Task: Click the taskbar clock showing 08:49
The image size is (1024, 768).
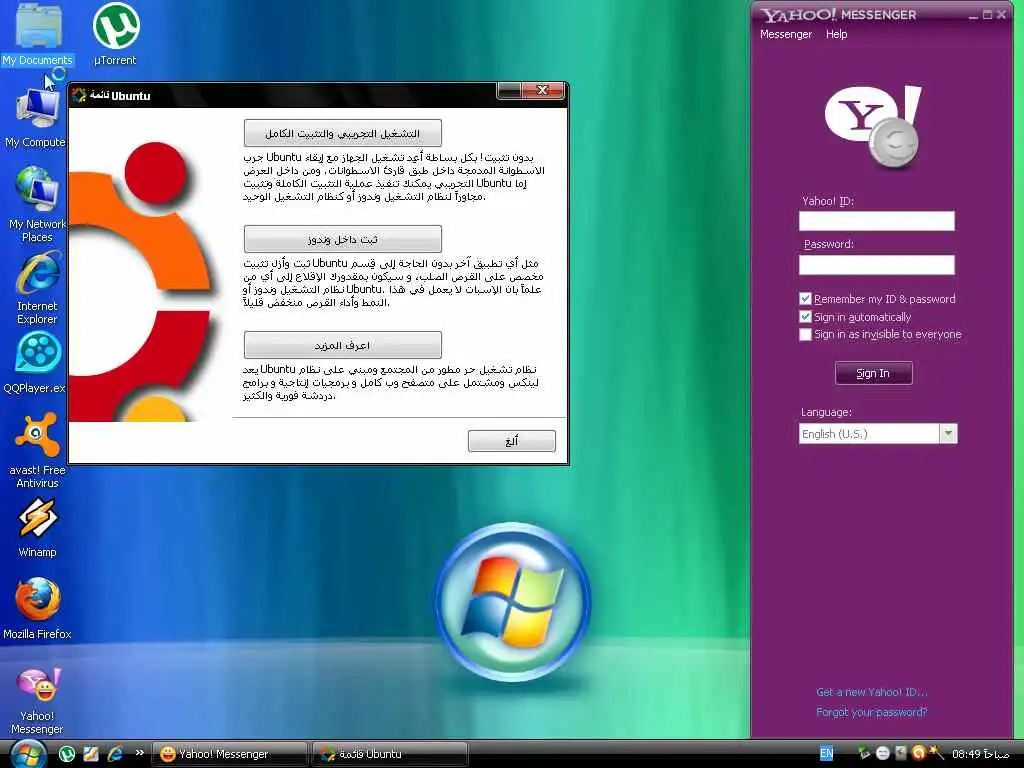Action: (x=980, y=754)
